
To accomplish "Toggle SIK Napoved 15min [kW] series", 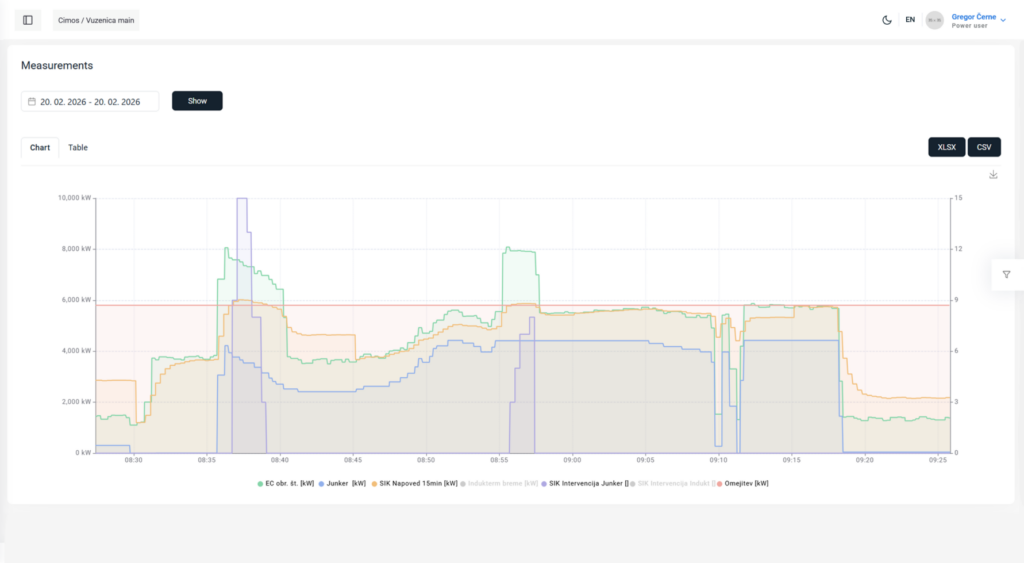I will [415, 483].
